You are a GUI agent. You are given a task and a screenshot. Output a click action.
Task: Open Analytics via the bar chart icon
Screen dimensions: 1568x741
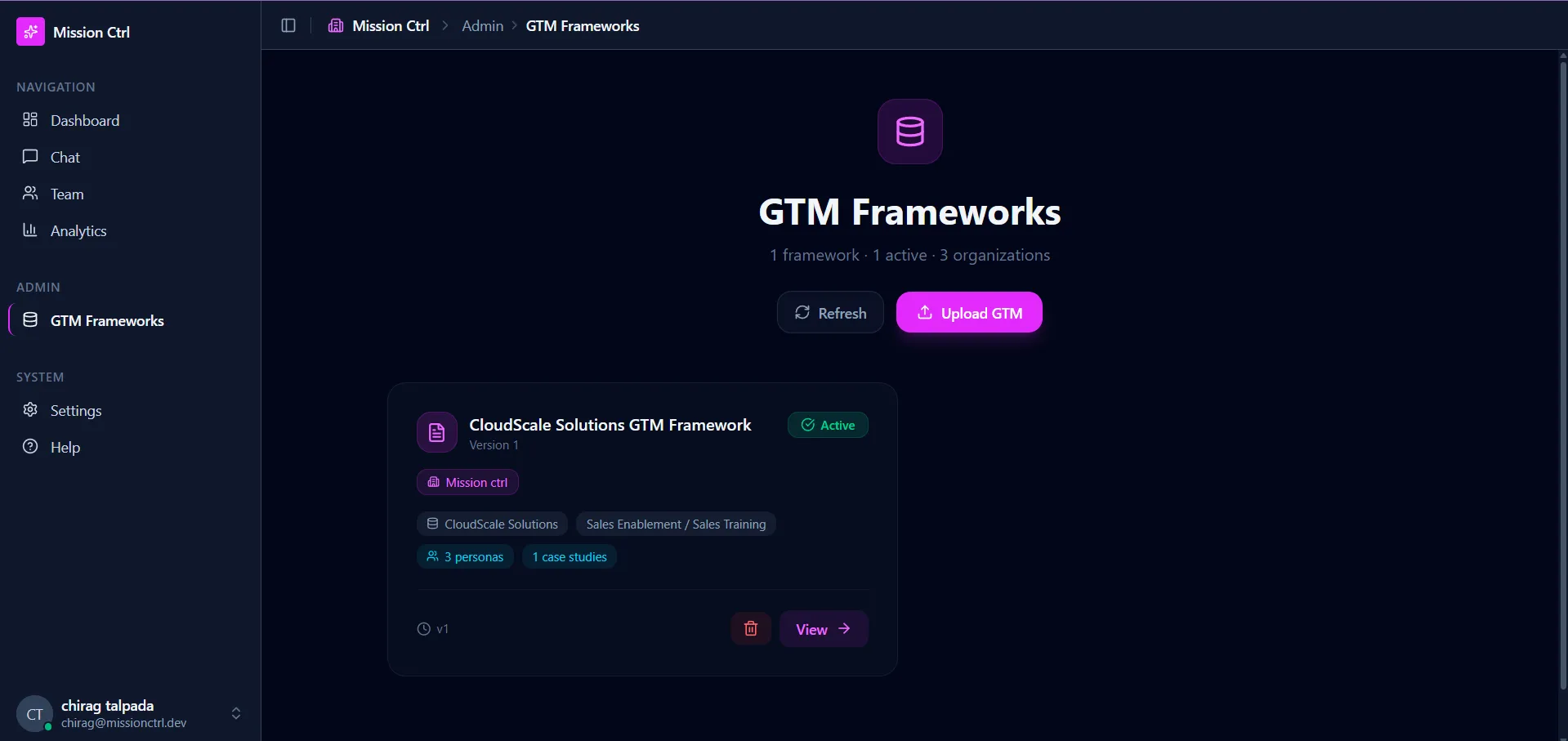click(29, 230)
